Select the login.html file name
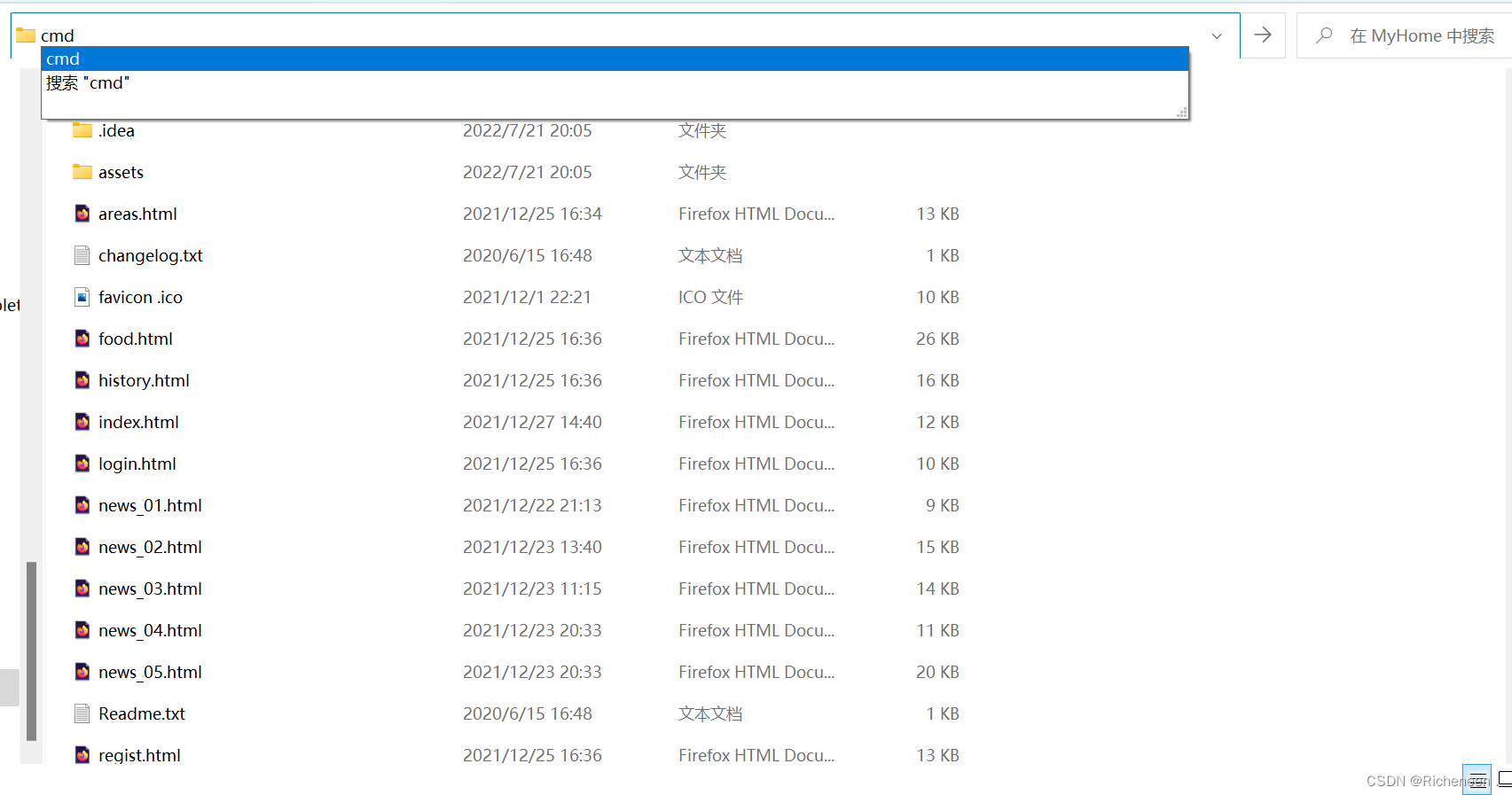The height and width of the screenshot is (795, 1512). point(137,464)
